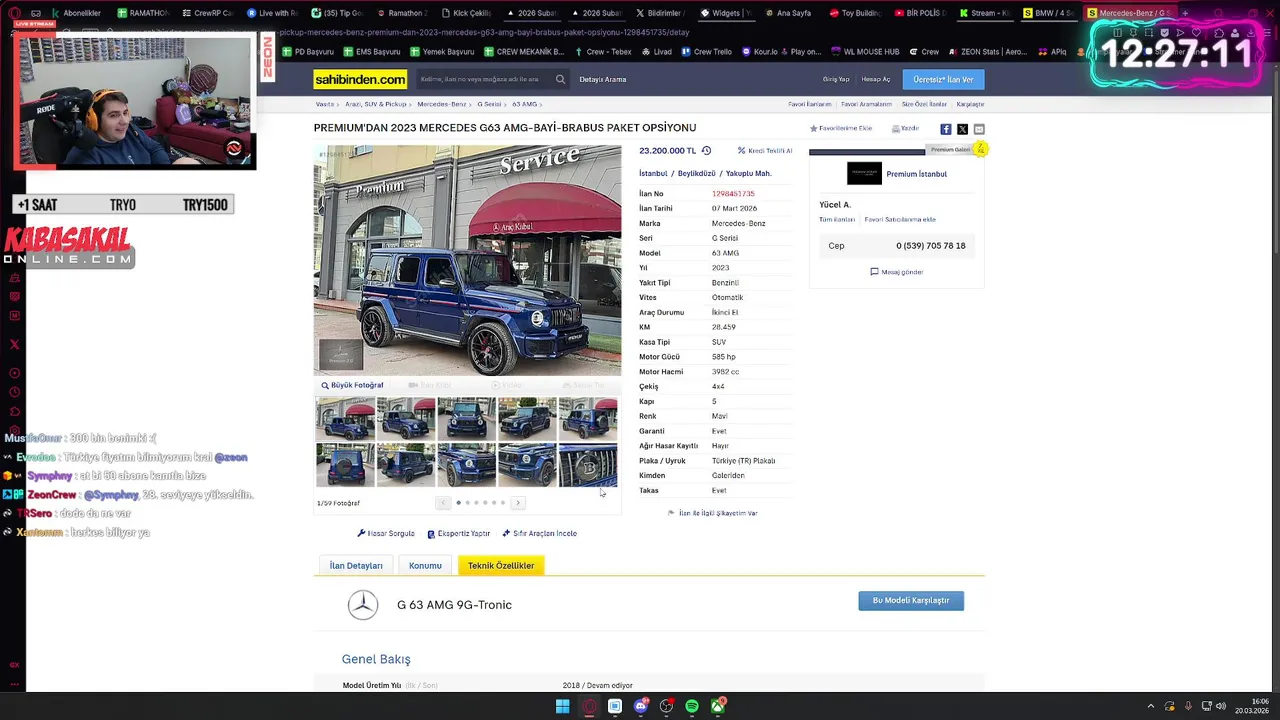Screen dimensions: 1280x720
Task: Click the X icon in browser sidebar
Action: (x=14, y=344)
